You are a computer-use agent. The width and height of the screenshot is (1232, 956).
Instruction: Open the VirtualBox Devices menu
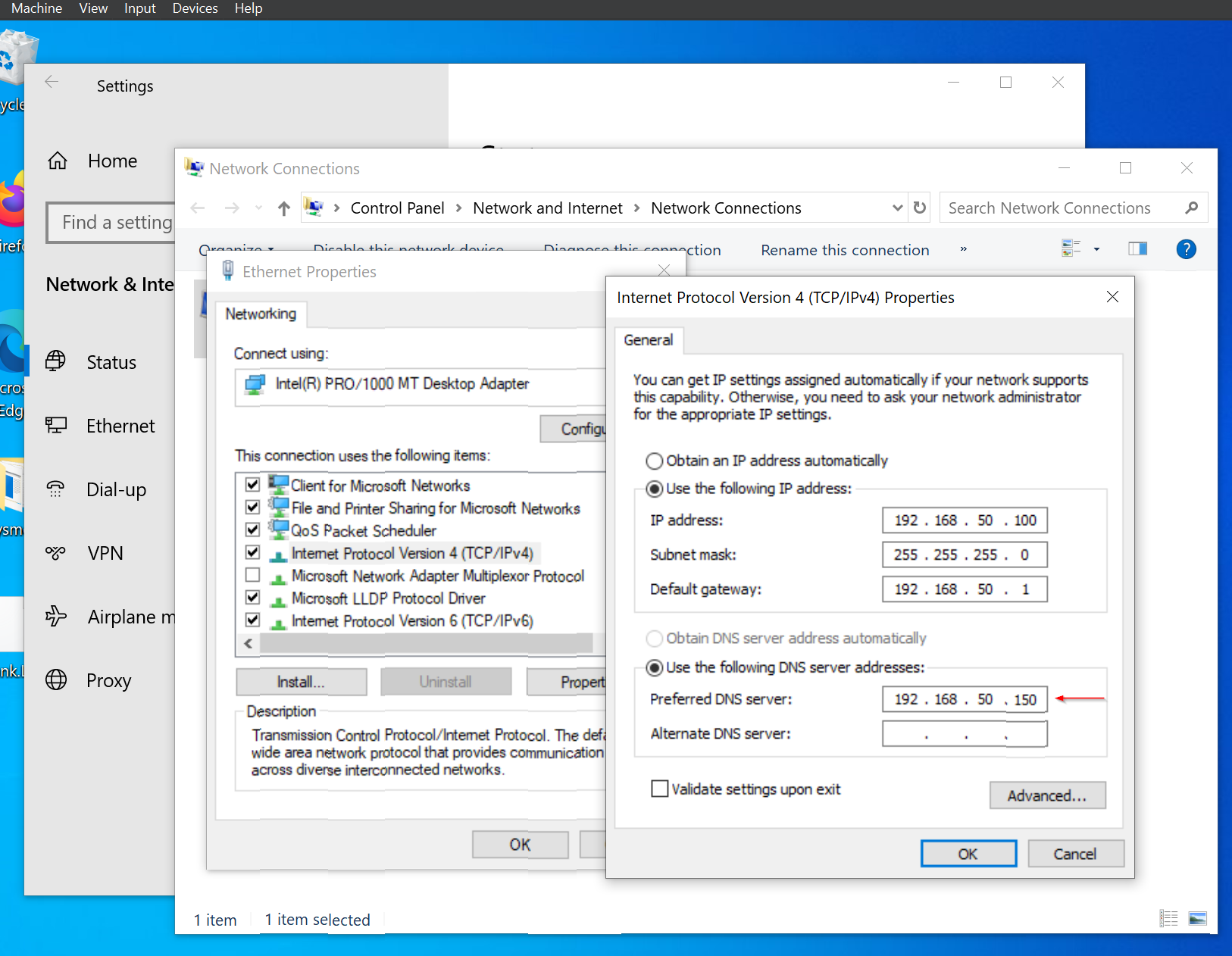195,8
